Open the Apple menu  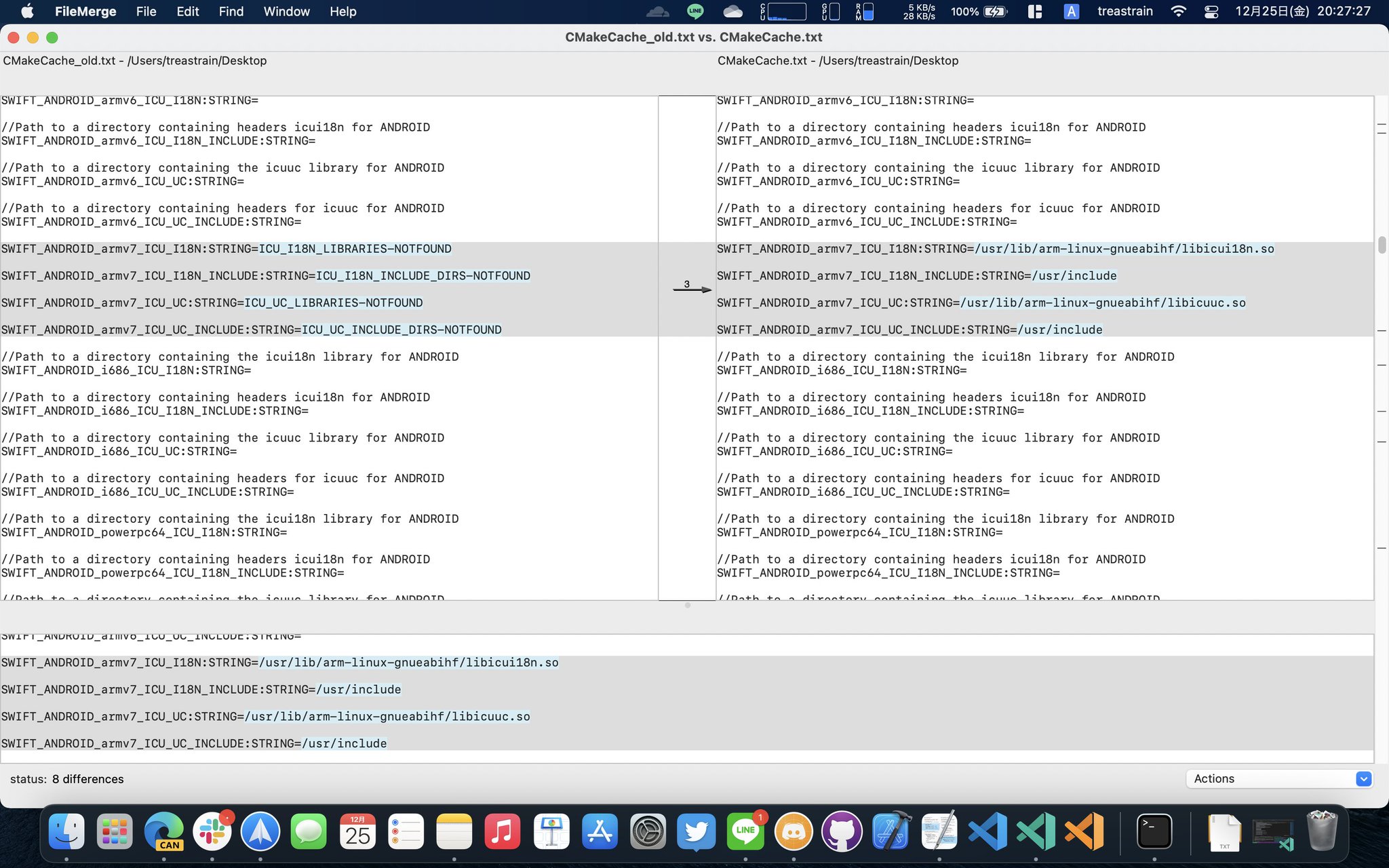(x=27, y=12)
